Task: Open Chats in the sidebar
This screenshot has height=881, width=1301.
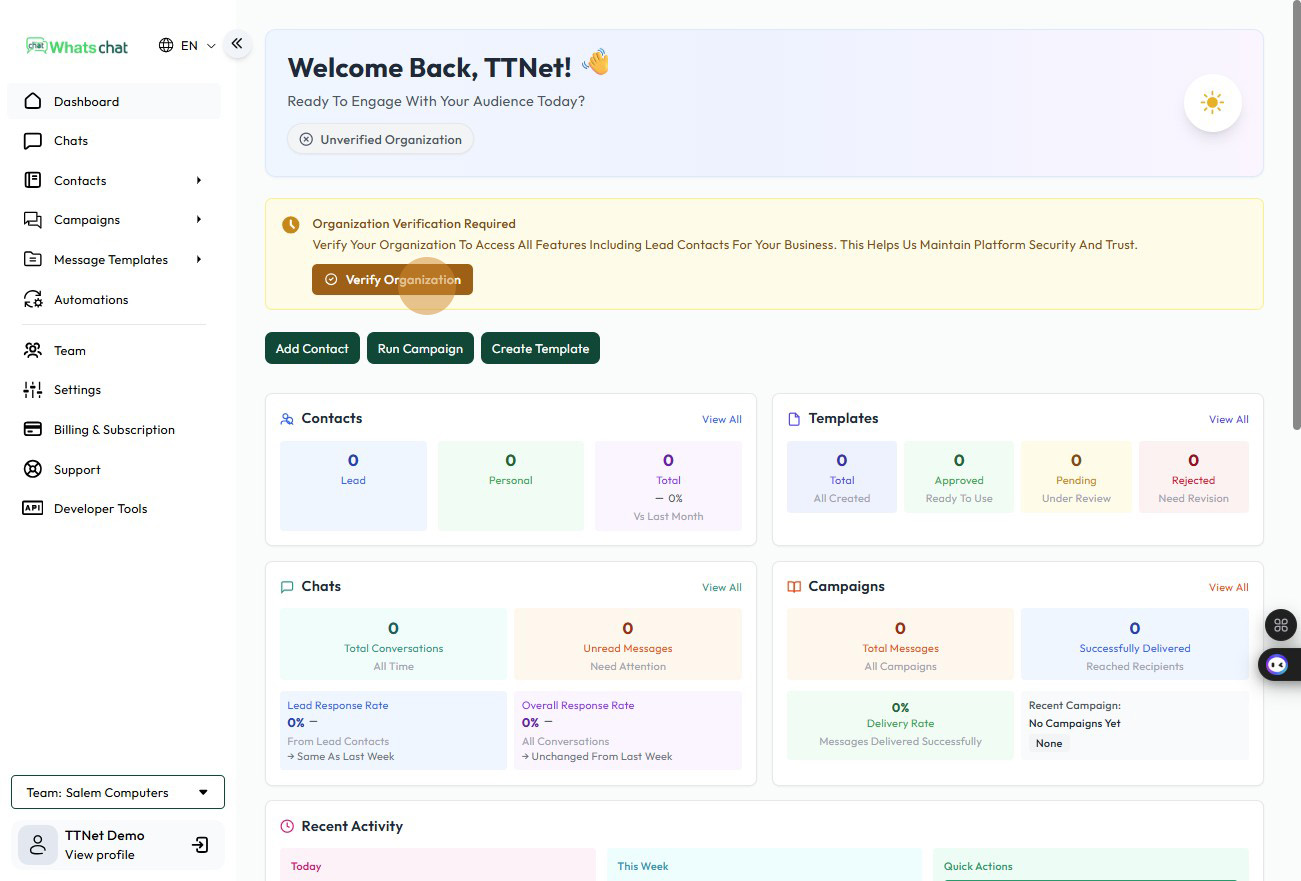Action: 71,141
